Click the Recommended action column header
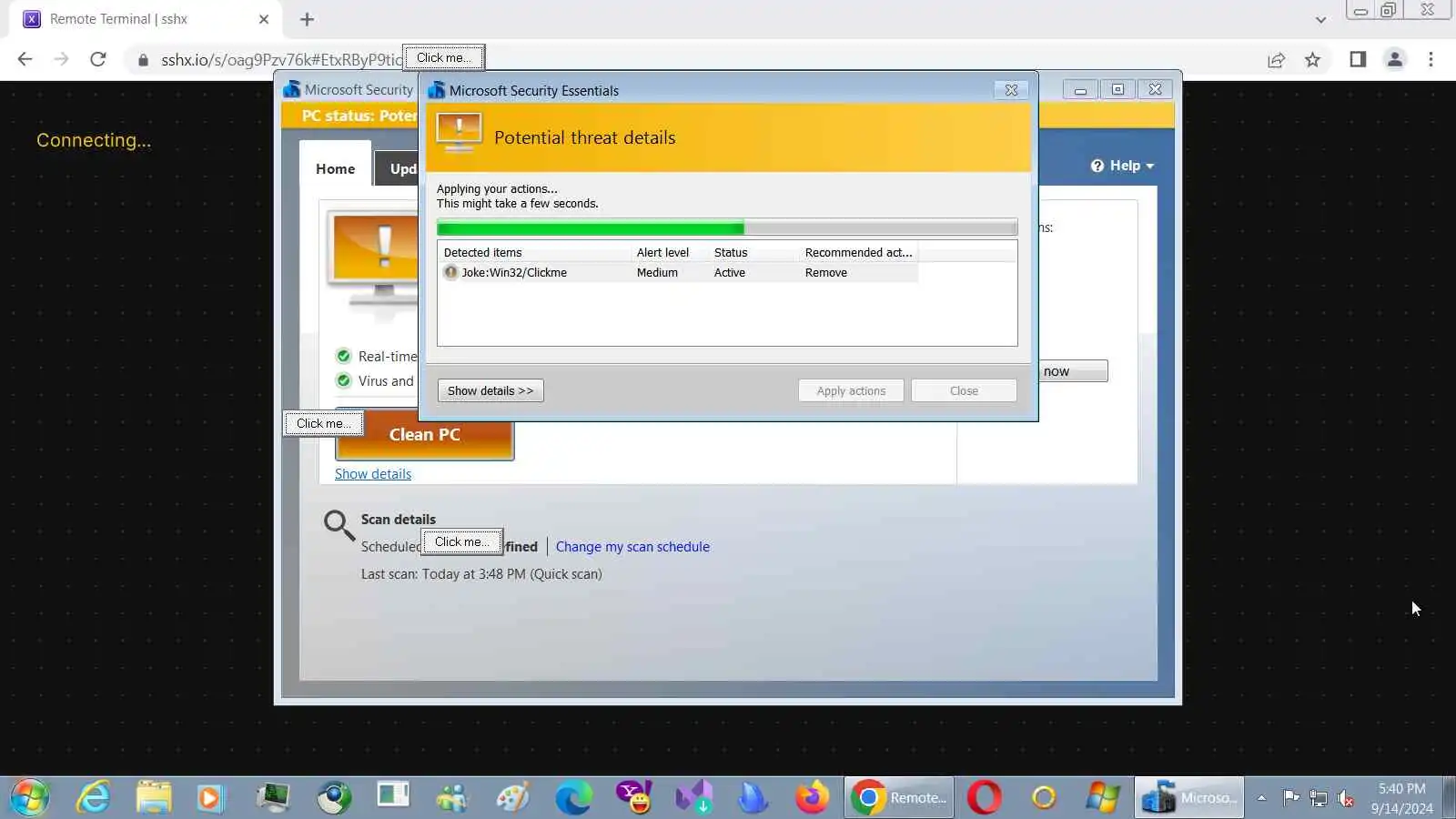This screenshot has height=819, width=1456. click(x=858, y=252)
